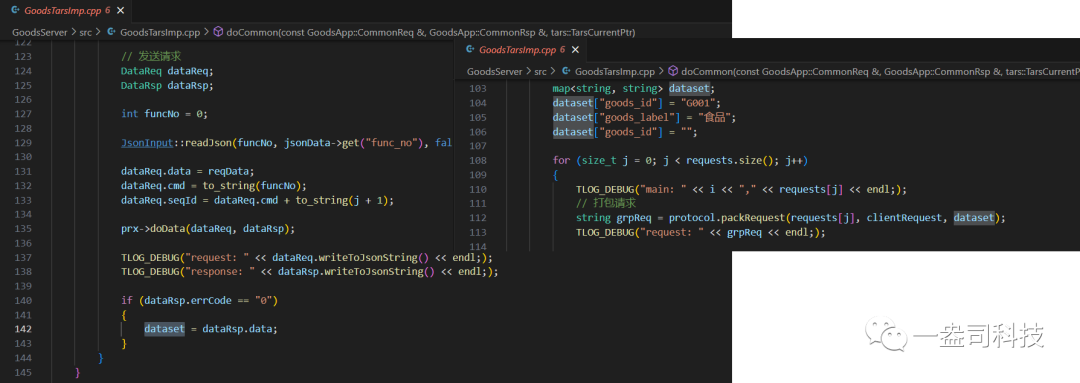1080x383 pixels.
Task: Click the C++ icon in the inset editor breadcrumb
Action: pyautogui.click(x=566, y=71)
